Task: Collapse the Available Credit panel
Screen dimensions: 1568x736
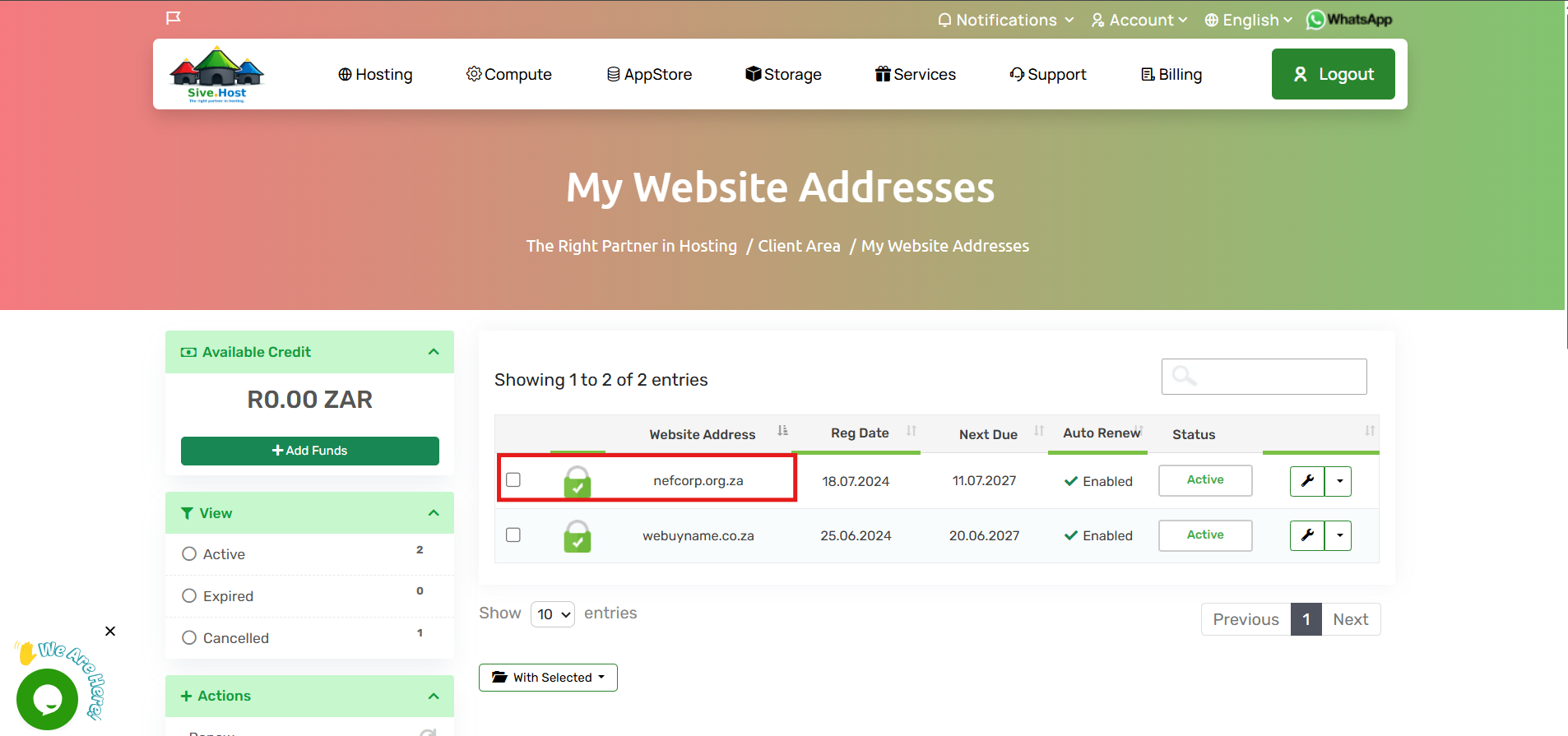Action: [x=434, y=352]
